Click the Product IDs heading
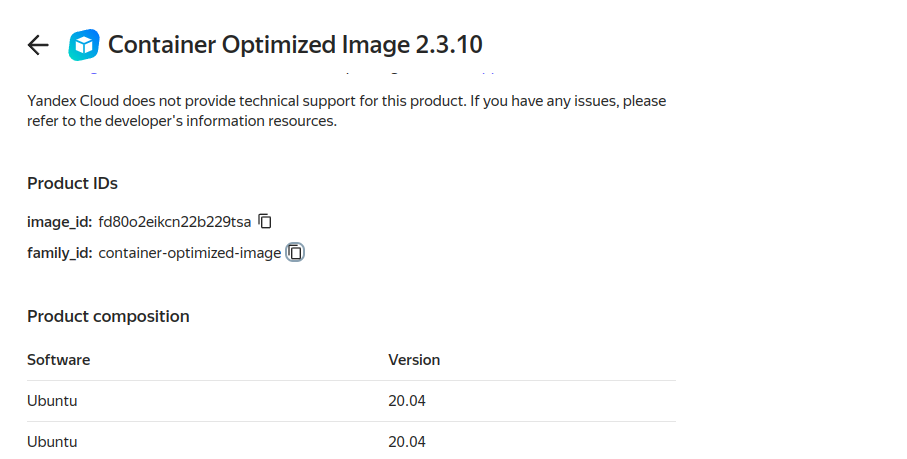Viewport: 907px width, 459px height. click(x=72, y=183)
